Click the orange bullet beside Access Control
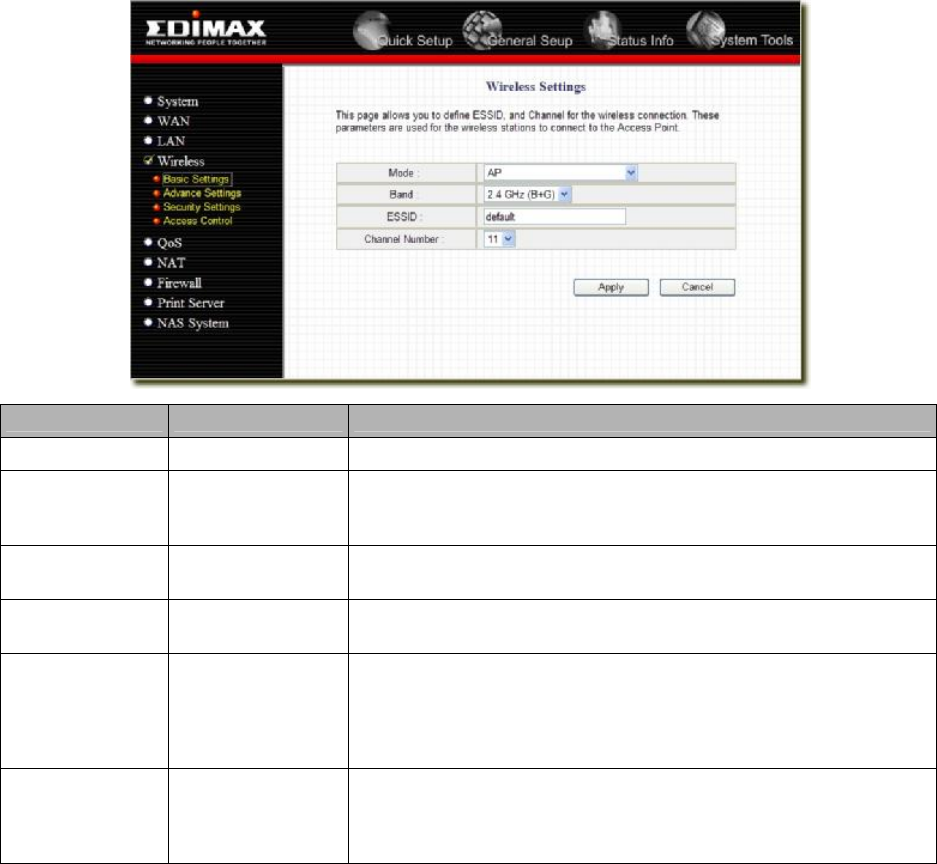Image resolution: width=937 pixels, height=864 pixels. pos(157,220)
